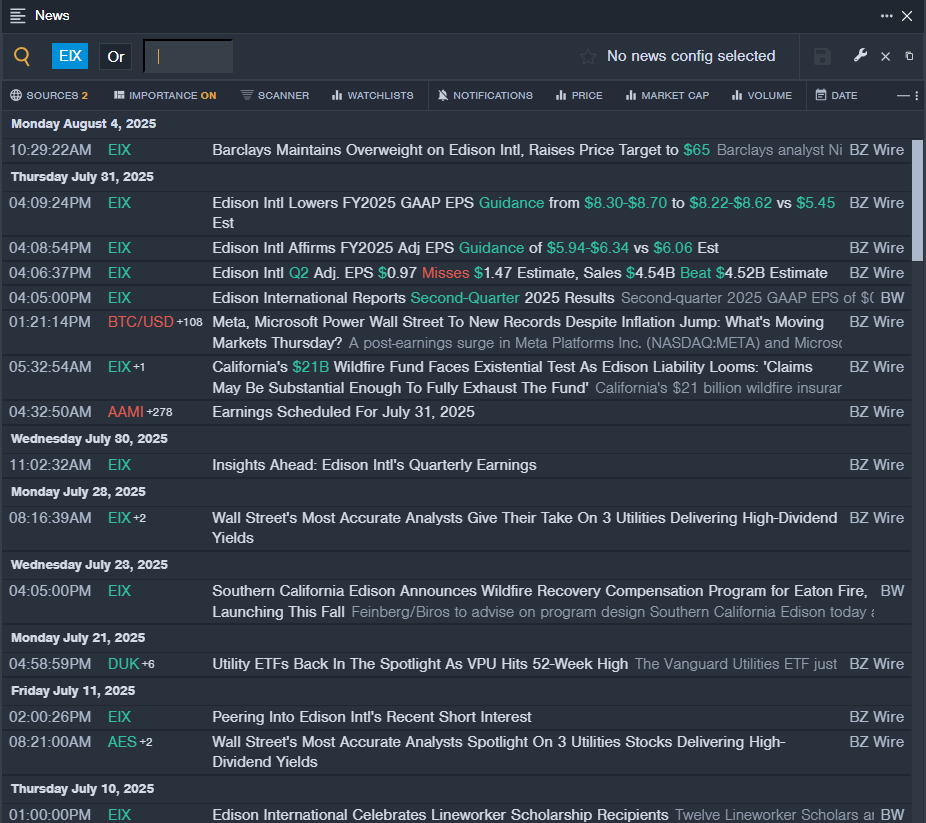Open the News panel hamburger menu icon

pyautogui.click(x=18, y=16)
